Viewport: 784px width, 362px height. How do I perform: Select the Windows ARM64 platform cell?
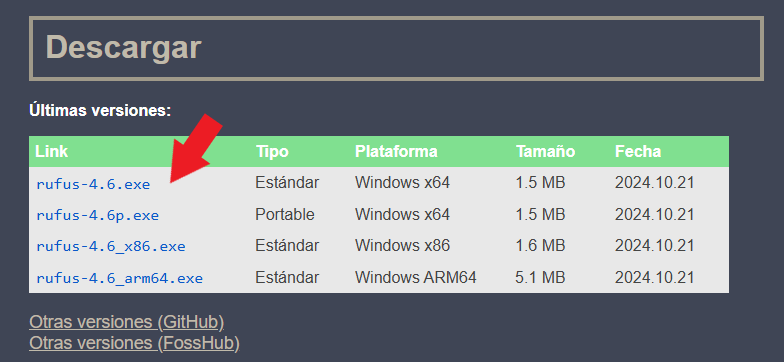point(416,277)
